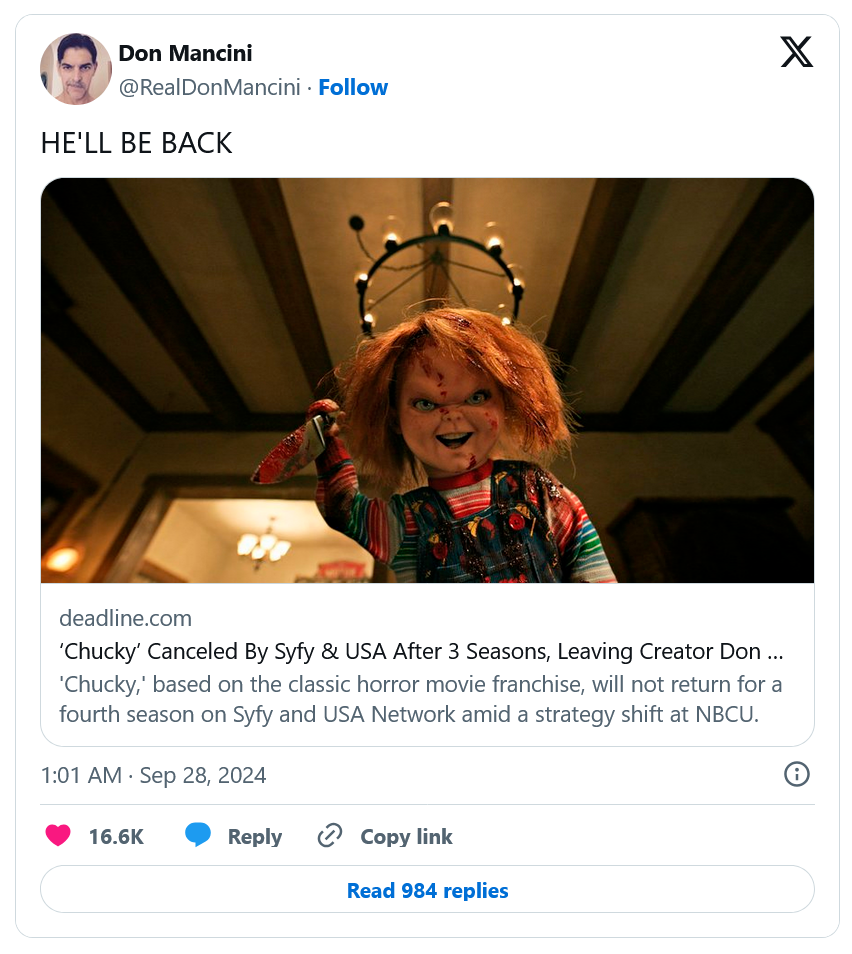Open the tweet info circle icon
This screenshot has height=954, width=852.
(797, 775)
